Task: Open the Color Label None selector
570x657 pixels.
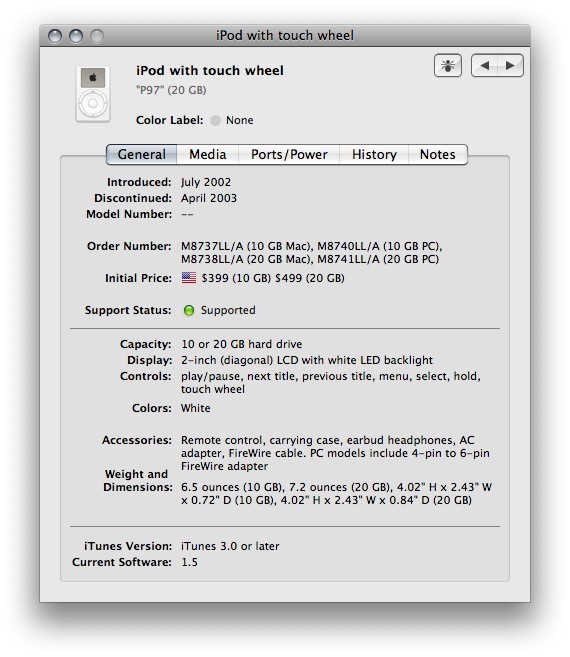Action: coord(232,120)
